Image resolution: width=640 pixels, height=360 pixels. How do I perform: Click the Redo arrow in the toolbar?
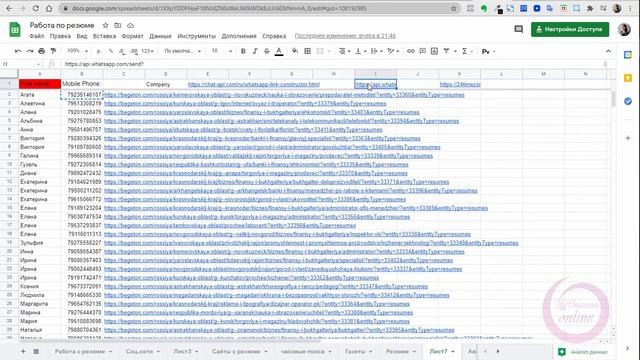pyautogui.click(x=30, y=51)
